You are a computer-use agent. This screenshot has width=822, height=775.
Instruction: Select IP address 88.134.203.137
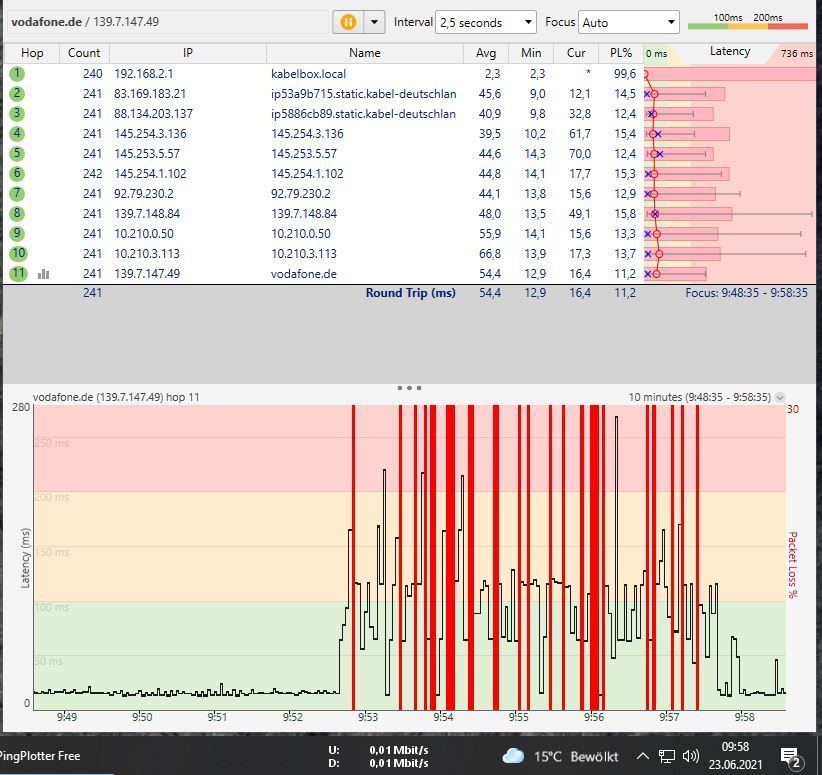tap(154, 114)
